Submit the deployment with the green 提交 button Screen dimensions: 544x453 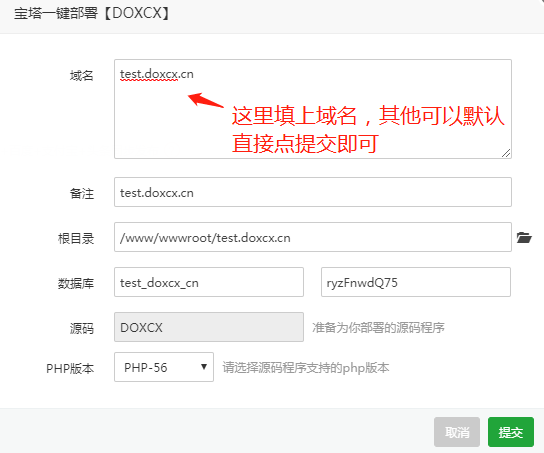click(511, 432)
